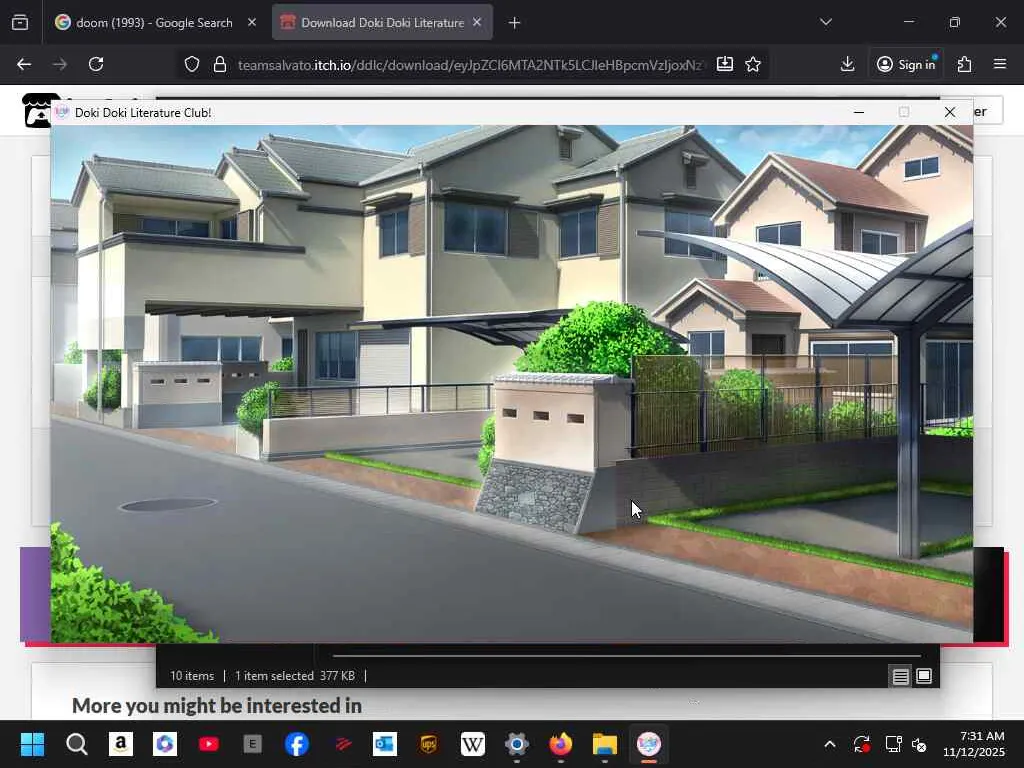The width and height of the screenshot is (1024, 768).
Task: Switch to Doki Doki Literature Club taskbar icon
Action: pyautogui.click(x=648, y=744)
